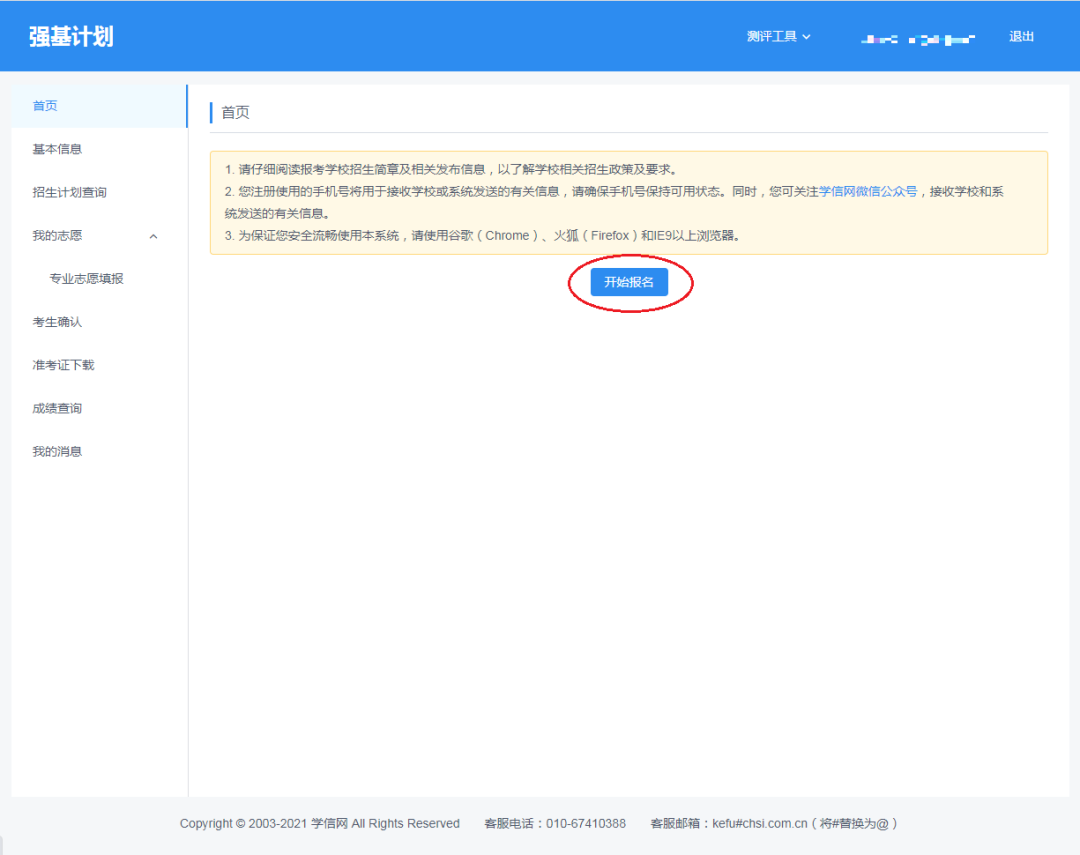Click the 客服电话 number in the footer
Image resolution: width=1080 pixels, height=855 pixels.
(x=586, y=823)
